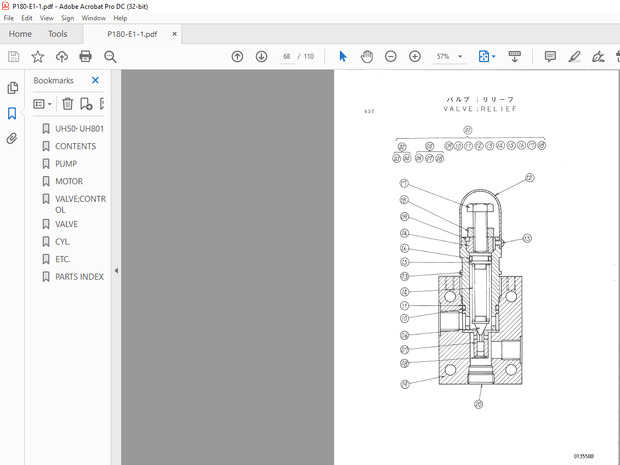Jump to the VALVE bookmark
Screen dimensions: 620x465
coord(66,224)
